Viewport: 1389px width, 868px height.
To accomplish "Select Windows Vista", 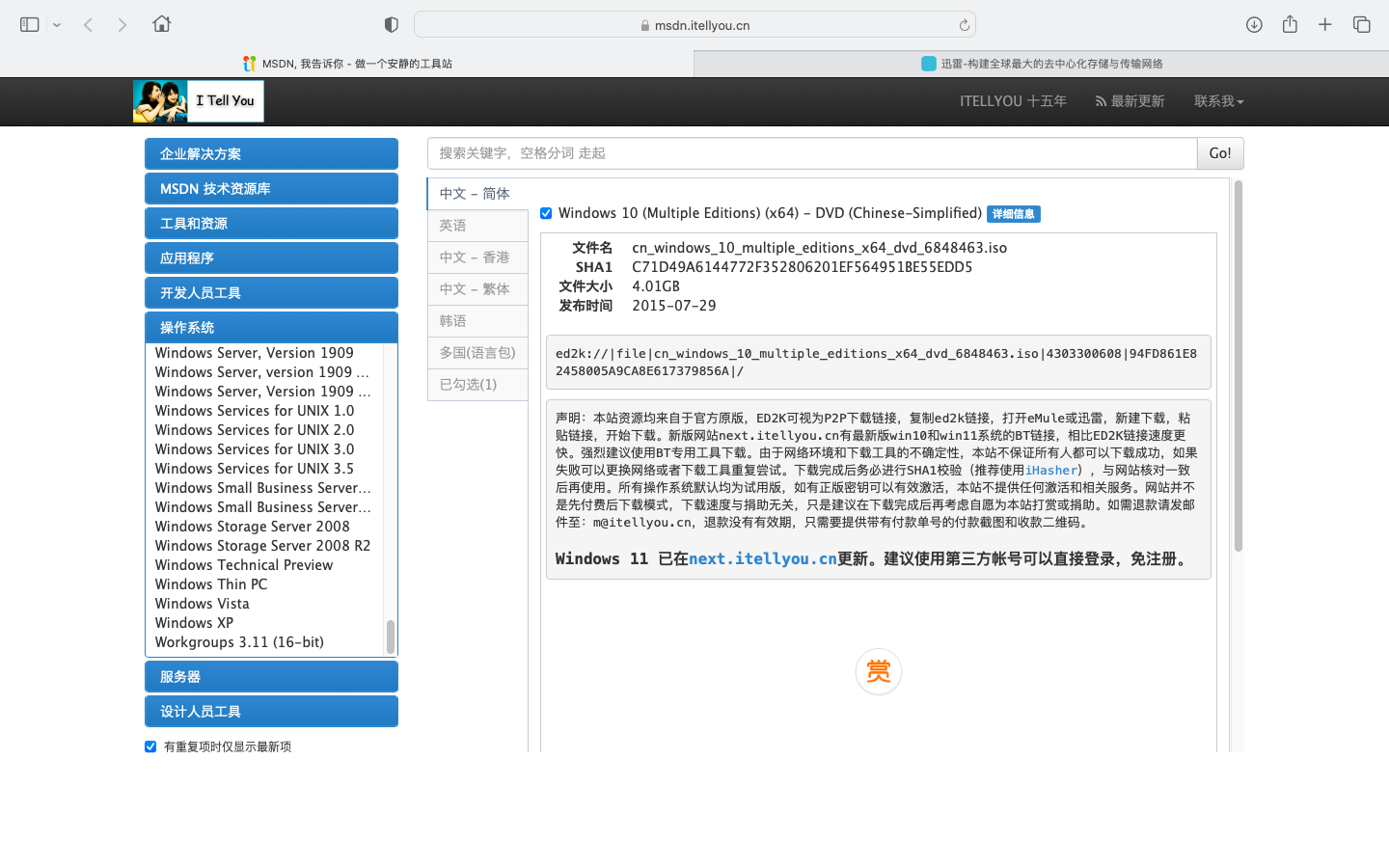I will click(203, 604).
